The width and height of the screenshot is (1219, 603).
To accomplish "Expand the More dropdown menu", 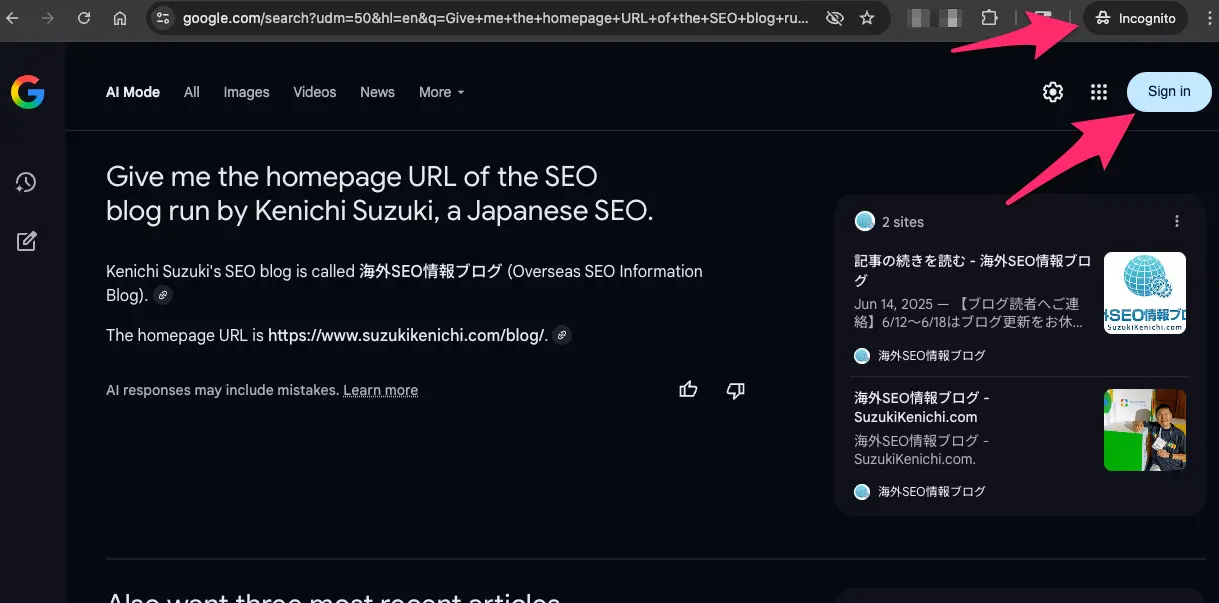I will point(441,92).
